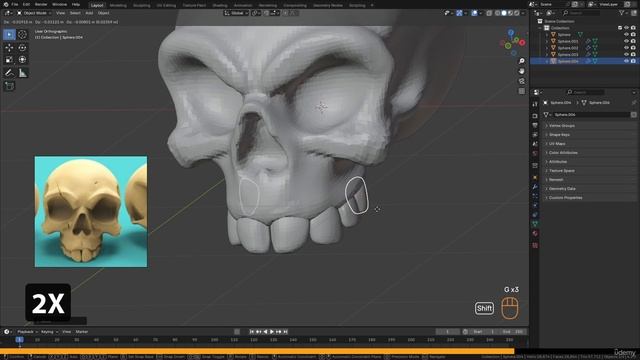Disable Sphere object in renders
The image size is (640, 360).
(x=633, y=35)
